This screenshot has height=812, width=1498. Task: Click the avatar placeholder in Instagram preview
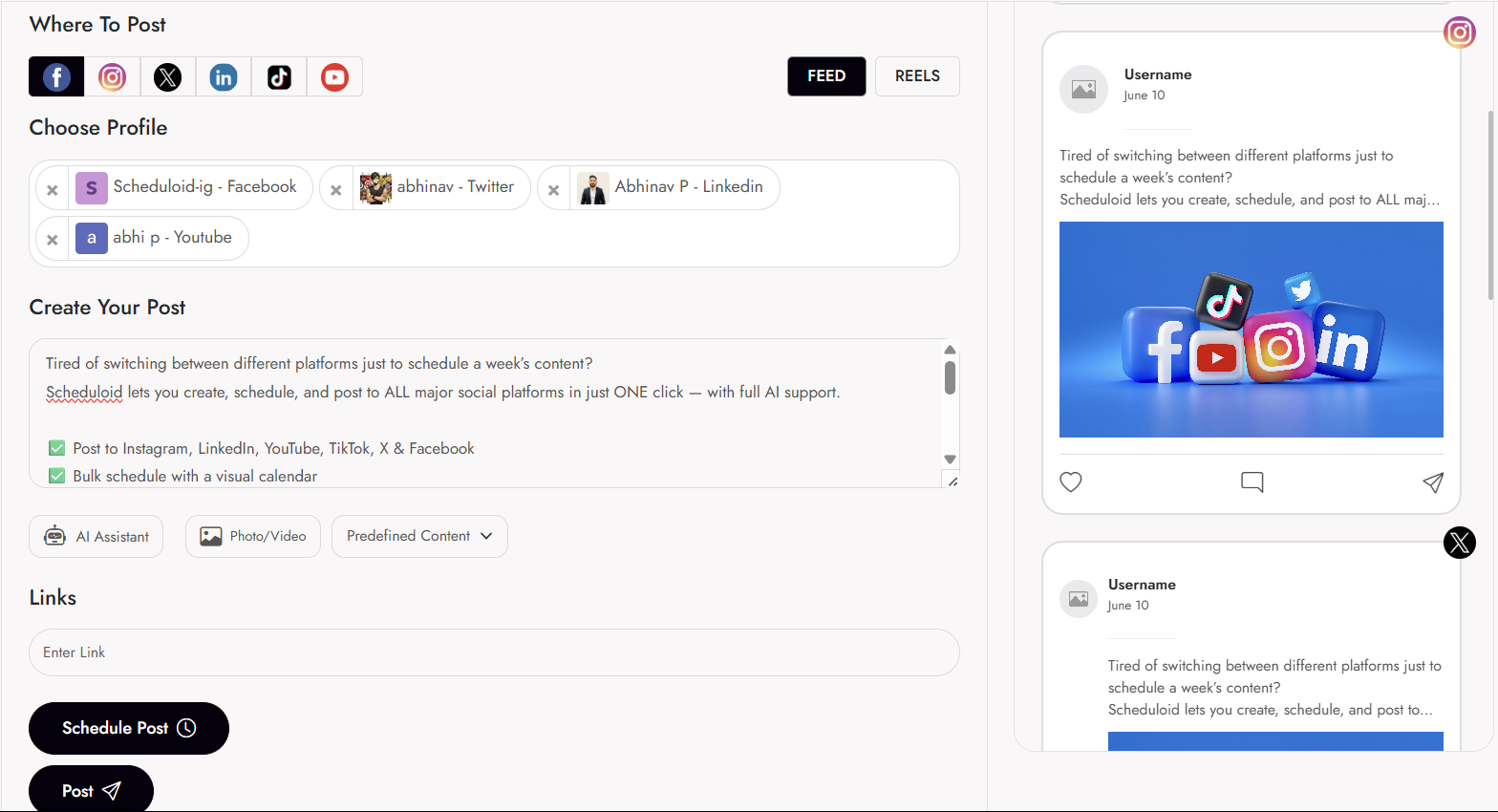coord(1083,90)
